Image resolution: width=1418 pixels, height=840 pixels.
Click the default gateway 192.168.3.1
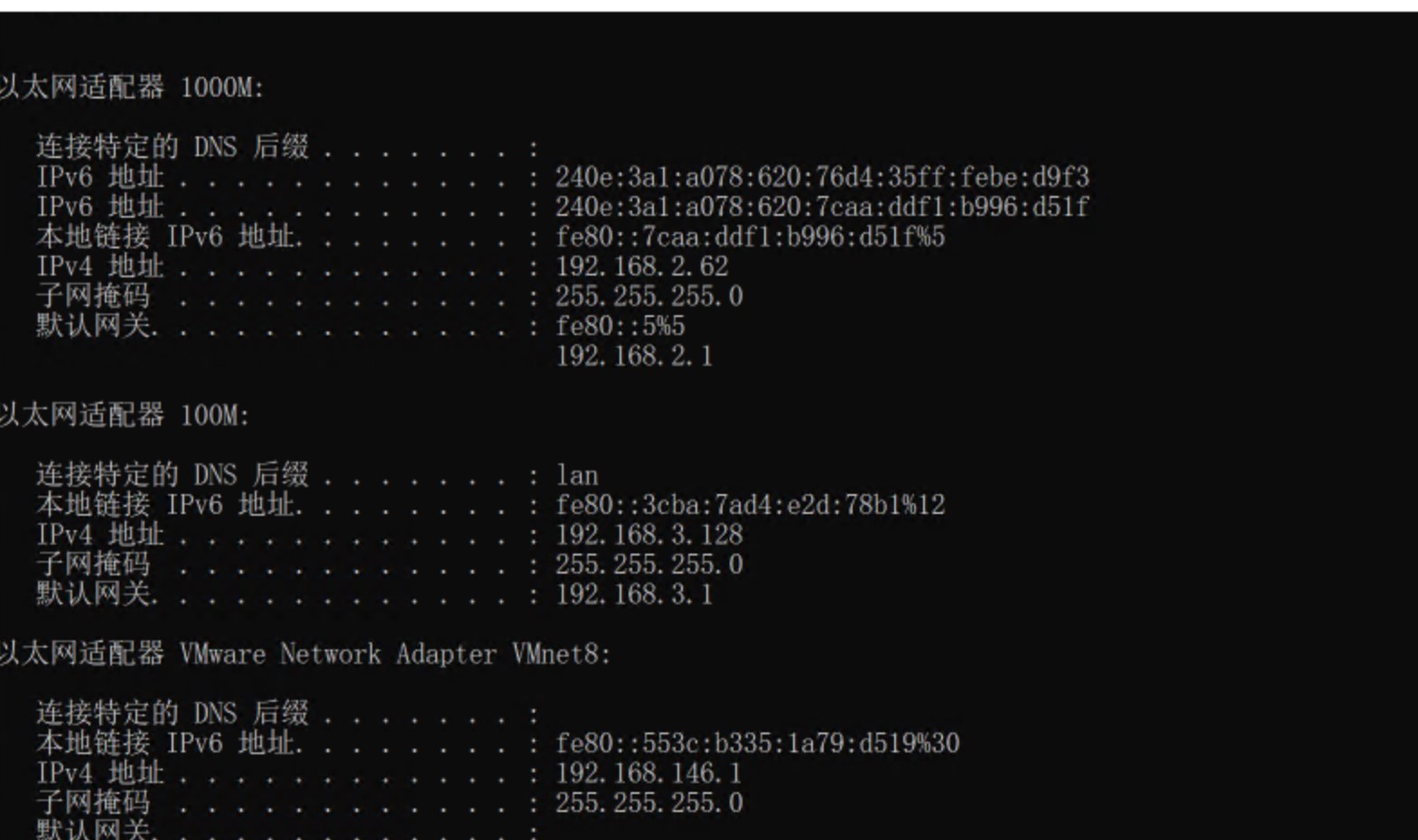634,594
